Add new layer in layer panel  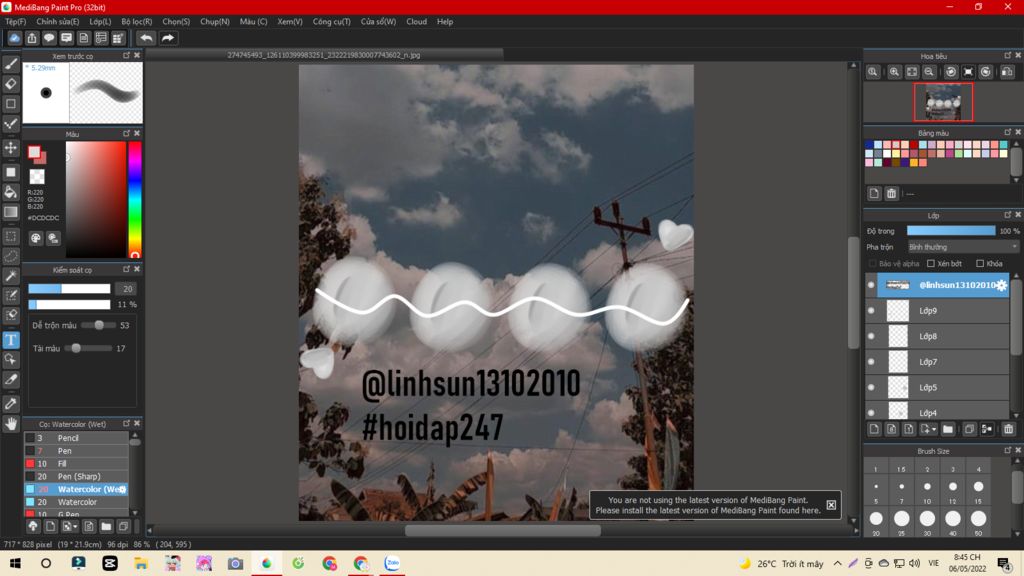874,429
